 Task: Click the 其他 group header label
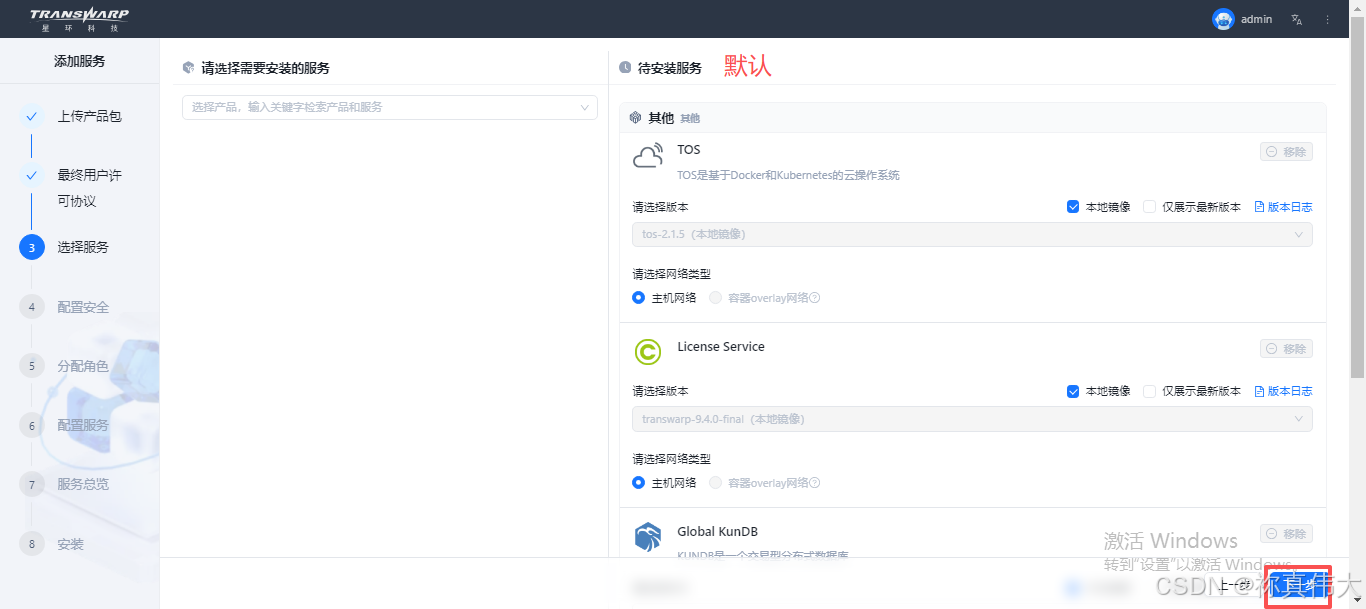click(661, 118)
